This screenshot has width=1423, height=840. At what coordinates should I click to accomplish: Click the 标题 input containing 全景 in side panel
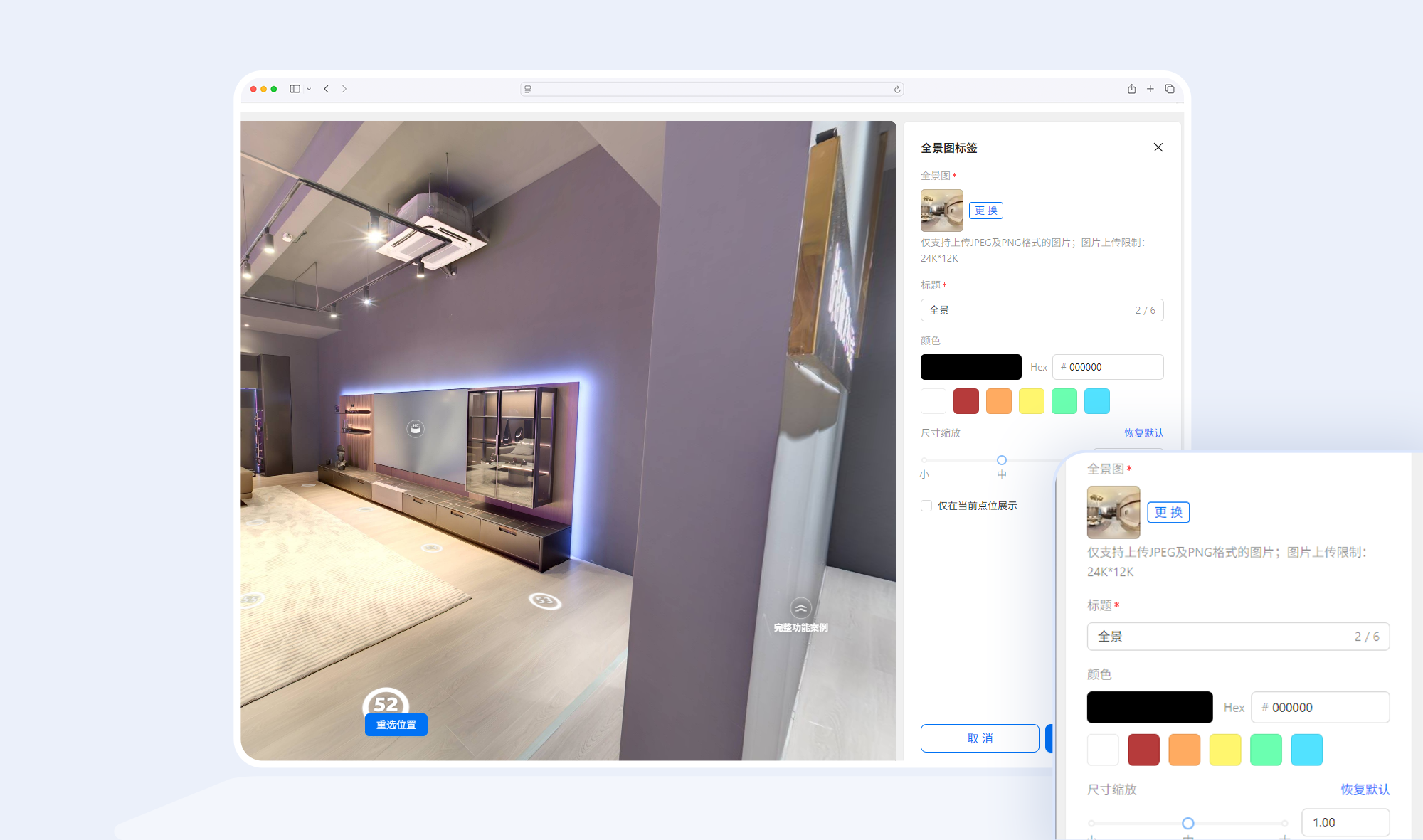[1042, 310]
